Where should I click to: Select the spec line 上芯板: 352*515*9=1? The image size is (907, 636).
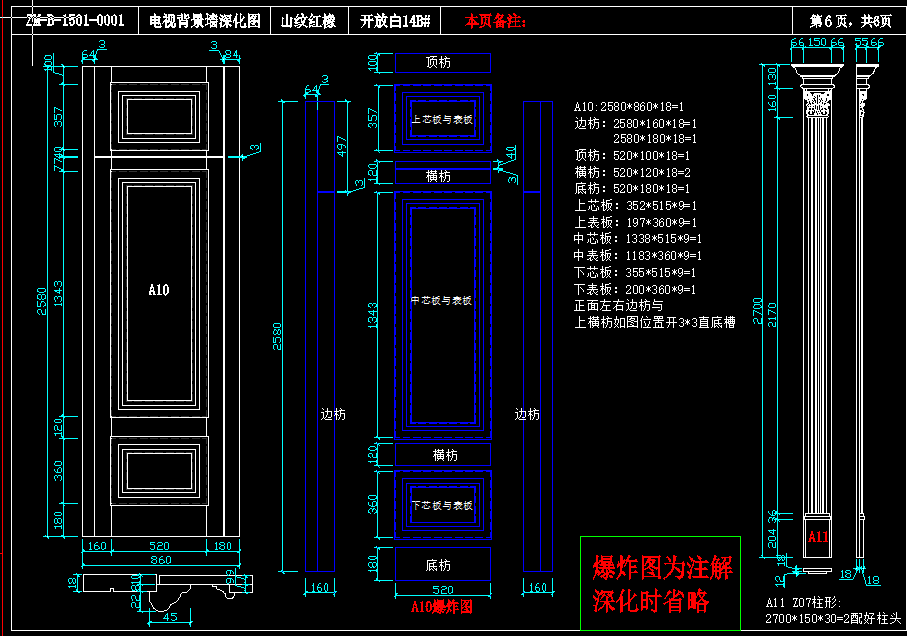coord(635,205)
